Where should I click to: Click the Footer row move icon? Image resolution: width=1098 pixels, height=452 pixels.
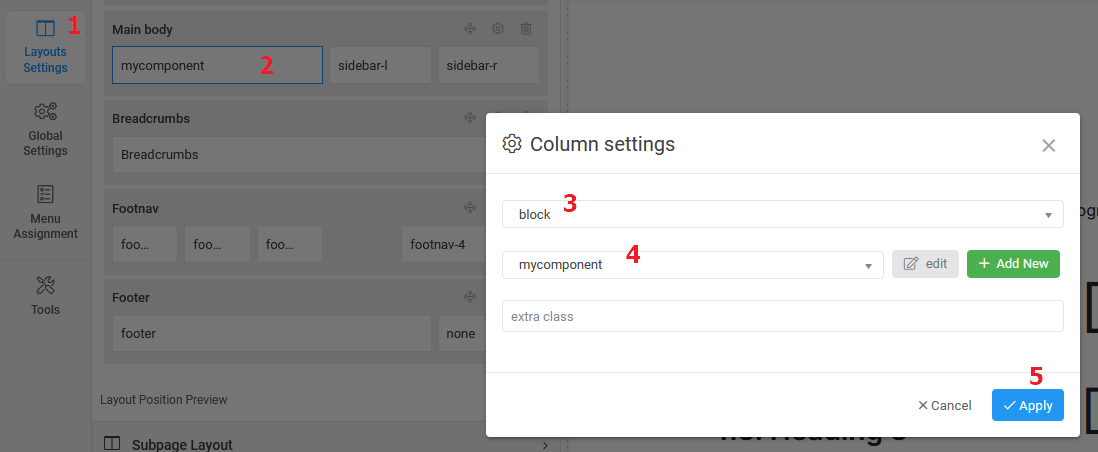coord(470,297)
